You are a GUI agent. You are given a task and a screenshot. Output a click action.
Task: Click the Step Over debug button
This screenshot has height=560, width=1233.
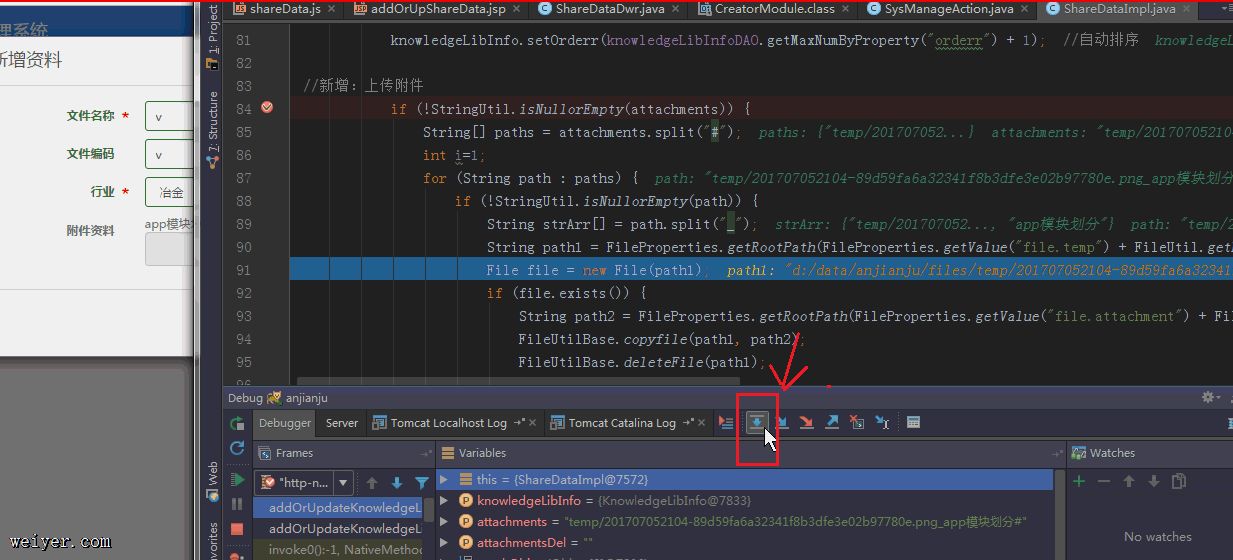(757, 423)
